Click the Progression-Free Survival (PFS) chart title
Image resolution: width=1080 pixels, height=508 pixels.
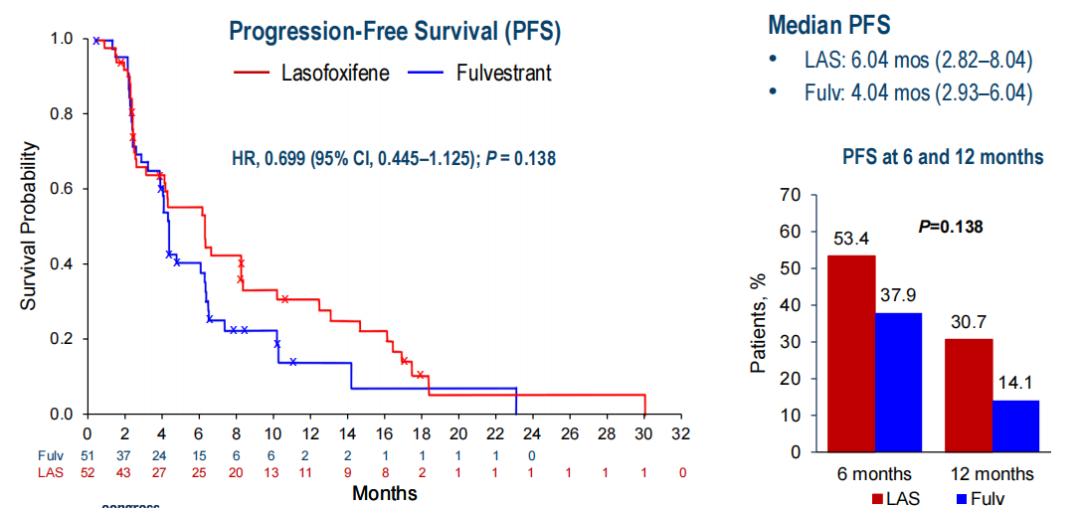(x=395, y=31)
